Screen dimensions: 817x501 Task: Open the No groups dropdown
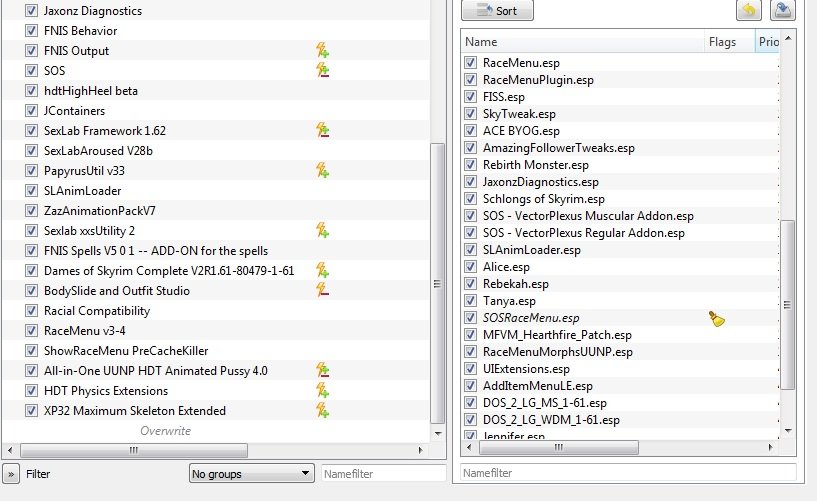(x=251, y=474)
